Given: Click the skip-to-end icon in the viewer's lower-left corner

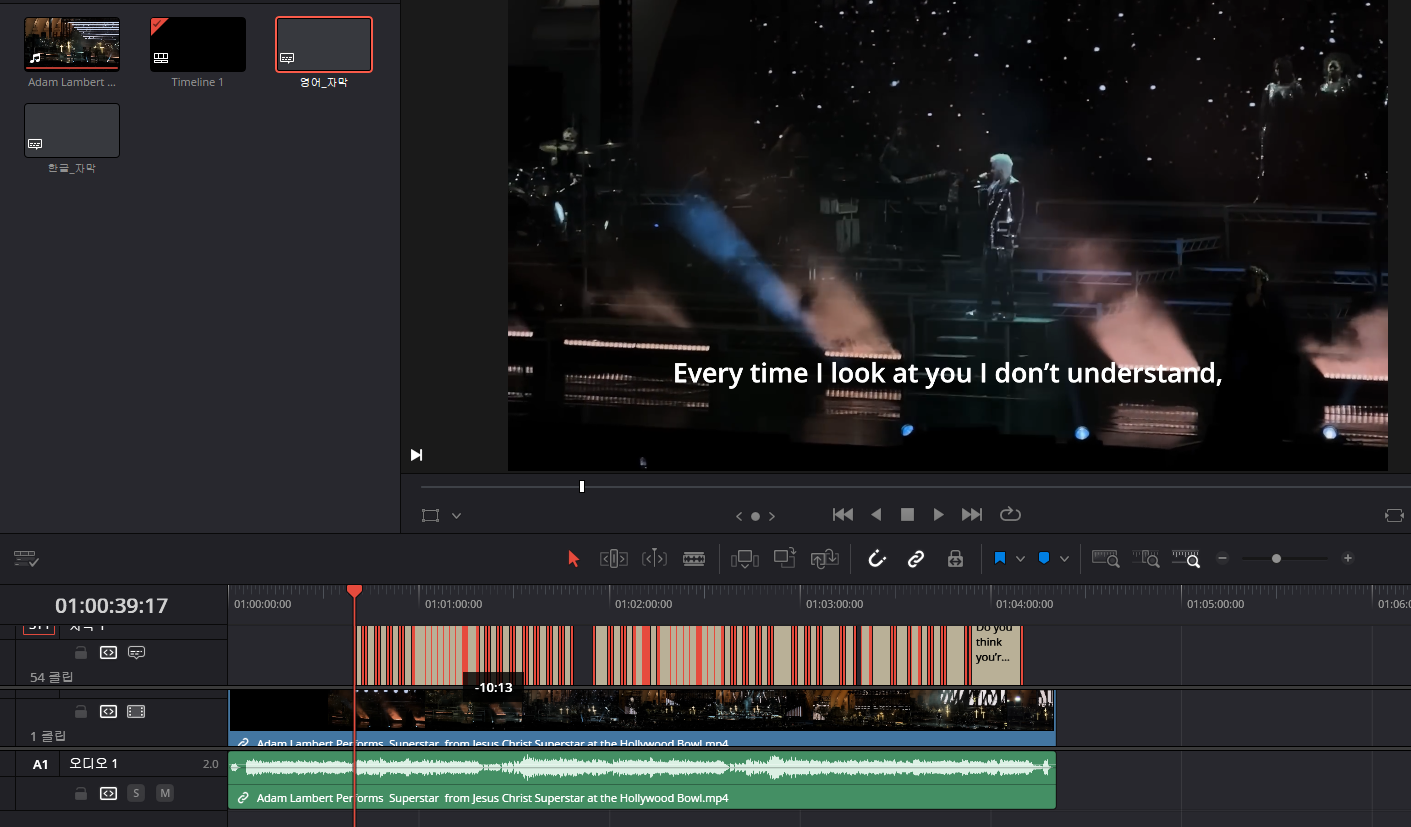Looking at the screenshot, I should (x=416, y=455).
